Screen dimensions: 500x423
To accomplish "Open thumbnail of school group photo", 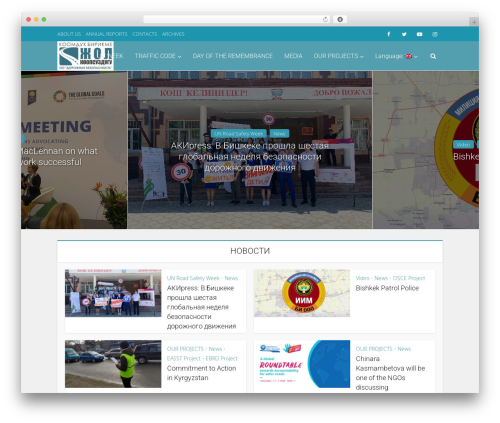I will tap(113, 293).
